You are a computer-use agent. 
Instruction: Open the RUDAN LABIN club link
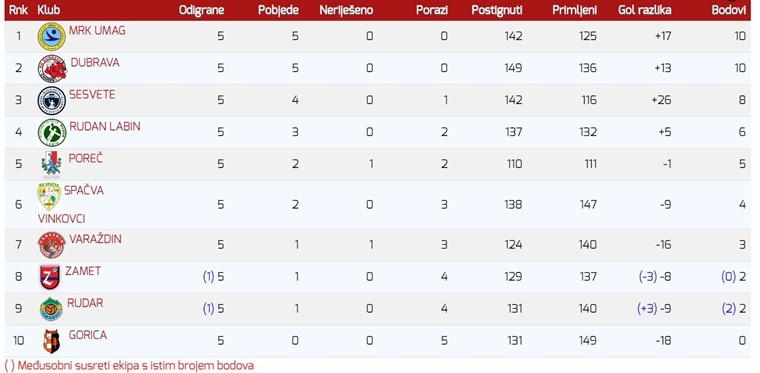tap(105, 126)
